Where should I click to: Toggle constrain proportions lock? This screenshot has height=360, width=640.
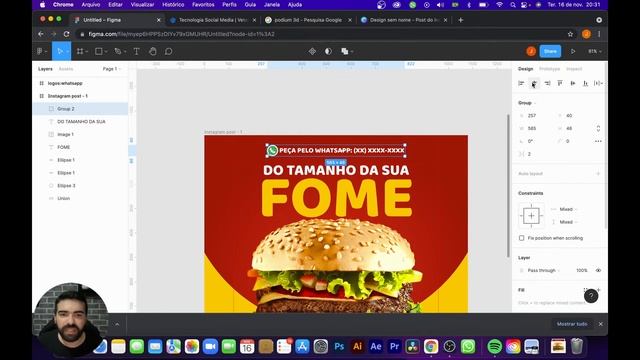[x=598, y=128]
